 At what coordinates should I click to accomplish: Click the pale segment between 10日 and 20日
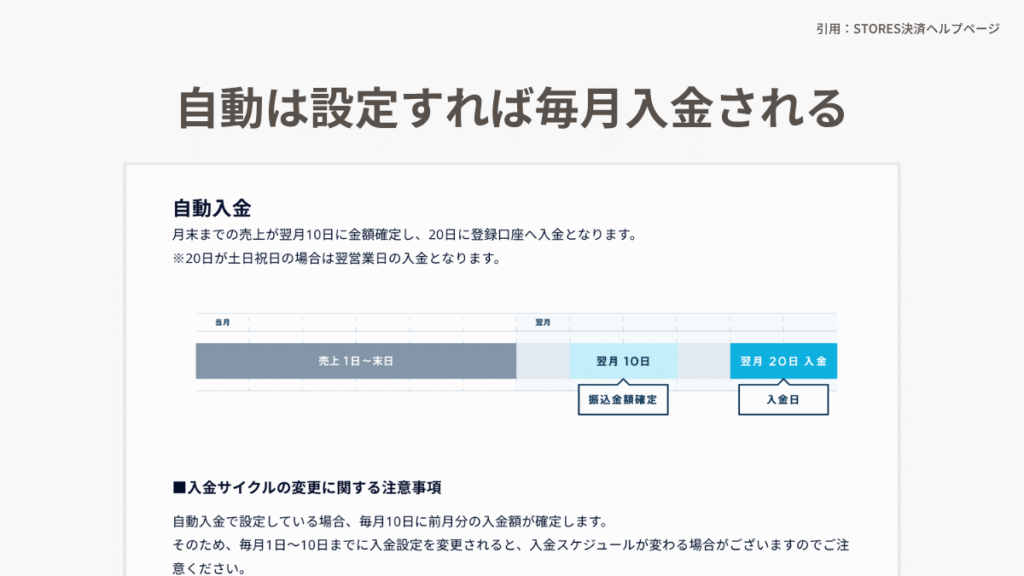coord(703,361)
